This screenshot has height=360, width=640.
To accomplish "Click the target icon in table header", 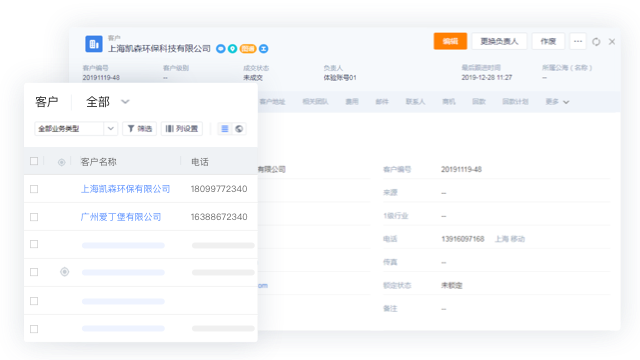I will 61,162.
